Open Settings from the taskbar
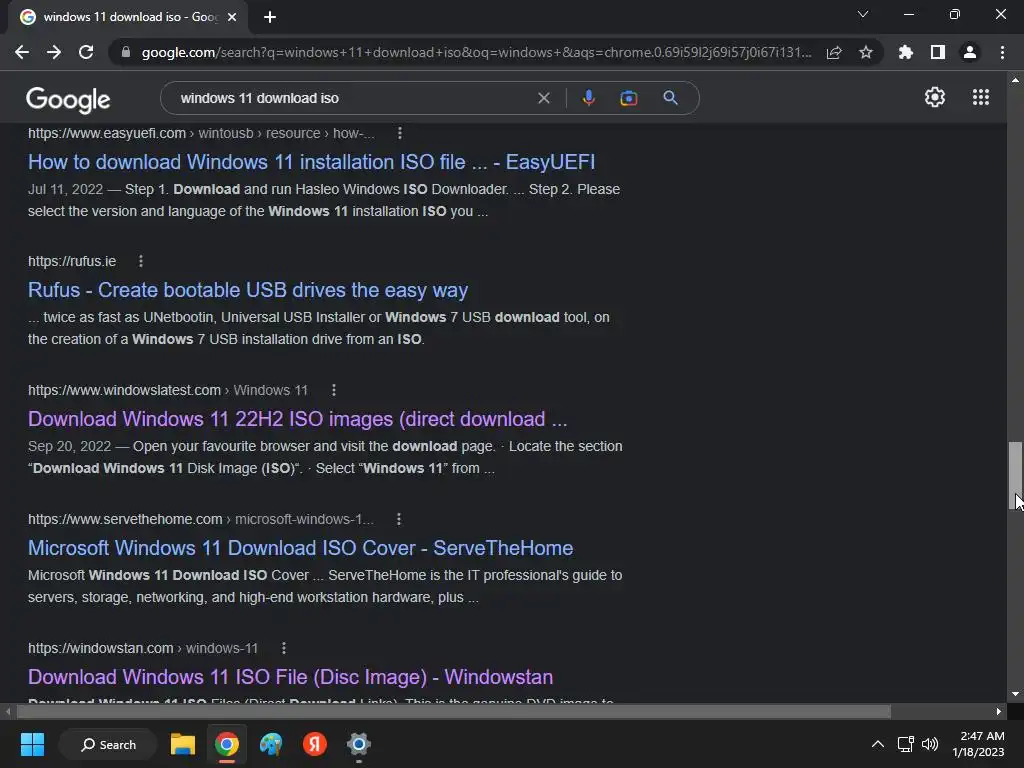The height and width of the screenshot is (768, 1024). pyautogui.click(x=359, y=744)
